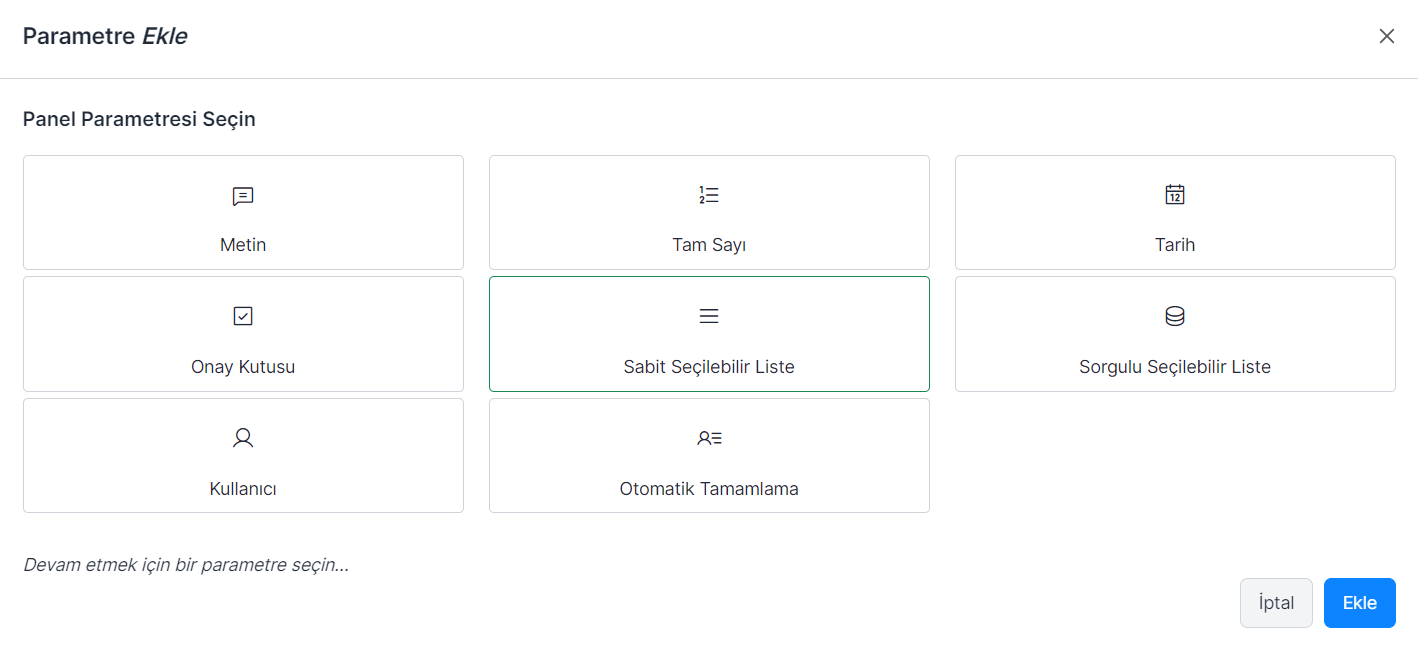
Task: Pick the Sorgulu Seçilebilir Liste label
Action: pos(1175,367)
